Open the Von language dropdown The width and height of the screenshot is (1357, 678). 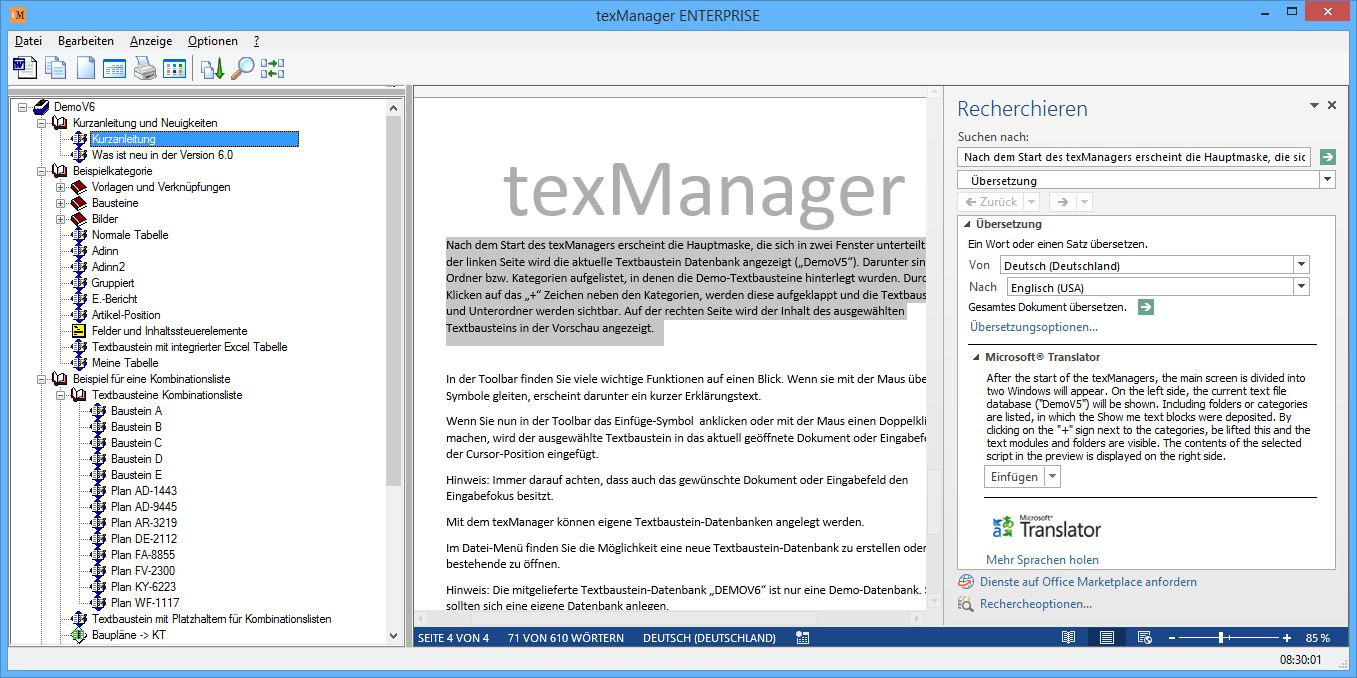click(x=1301, y=264)
